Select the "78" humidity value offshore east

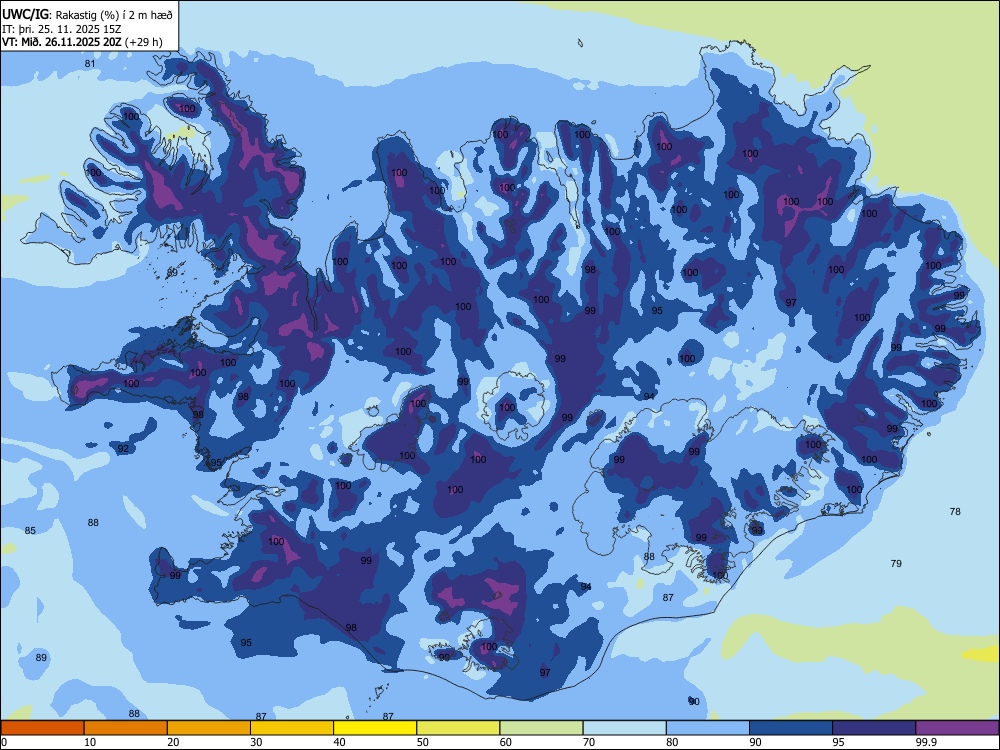click(955, 511)
